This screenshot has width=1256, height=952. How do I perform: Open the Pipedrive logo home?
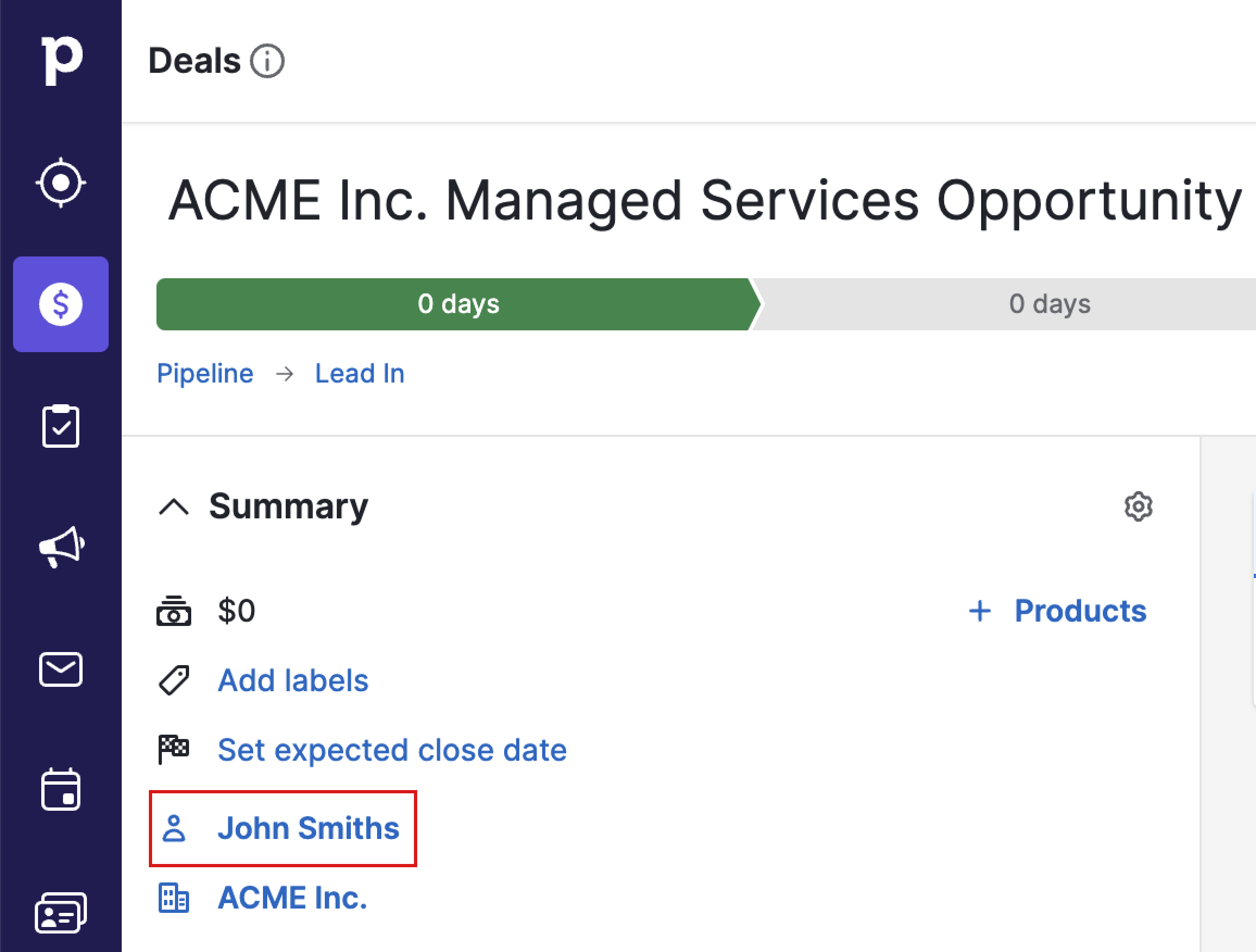click(61, 60)
